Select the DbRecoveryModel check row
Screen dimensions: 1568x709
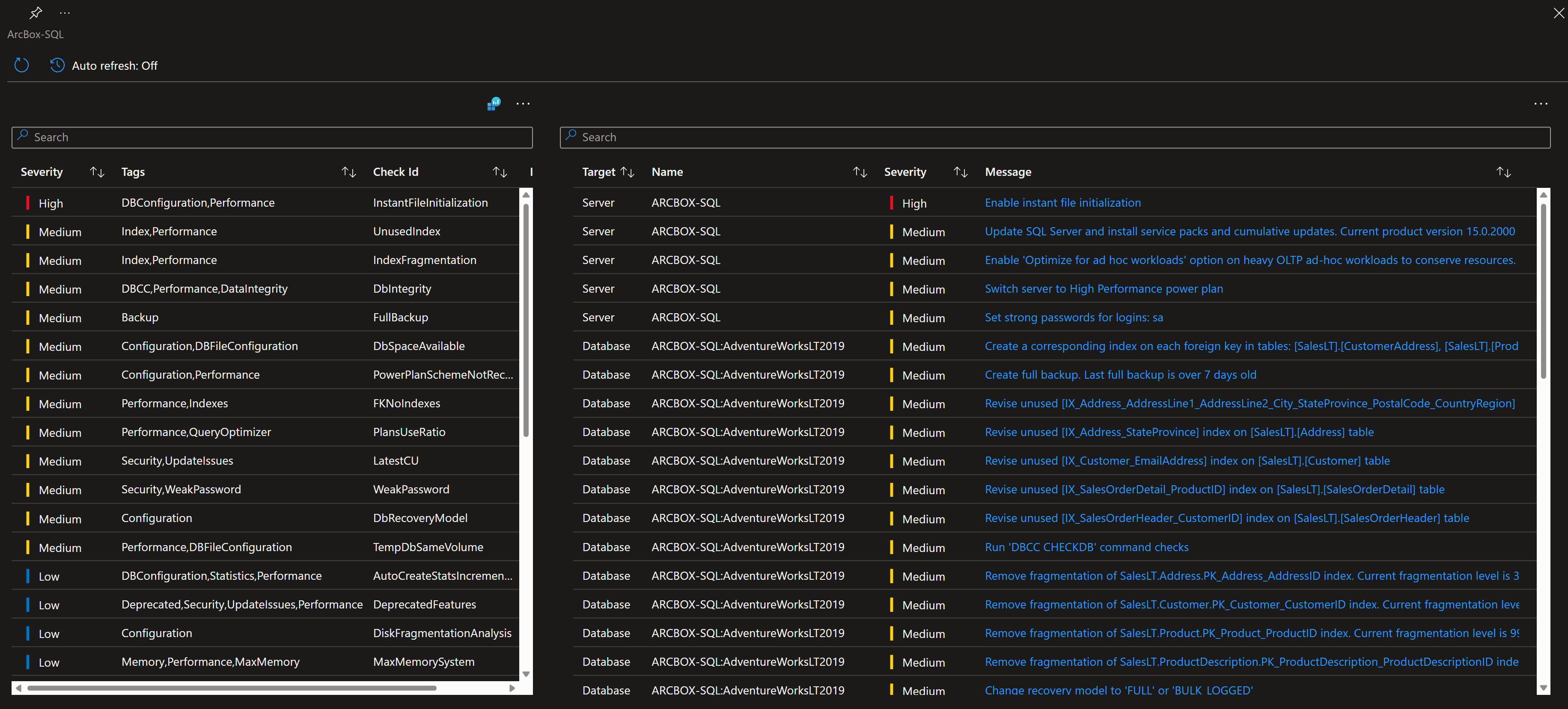point(265,518)
